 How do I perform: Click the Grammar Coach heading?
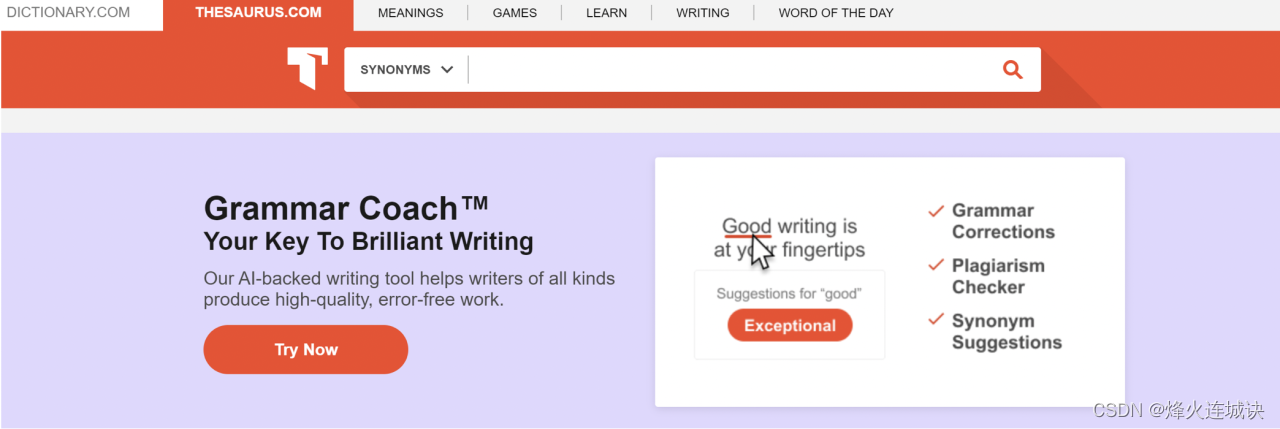[346, 208]
